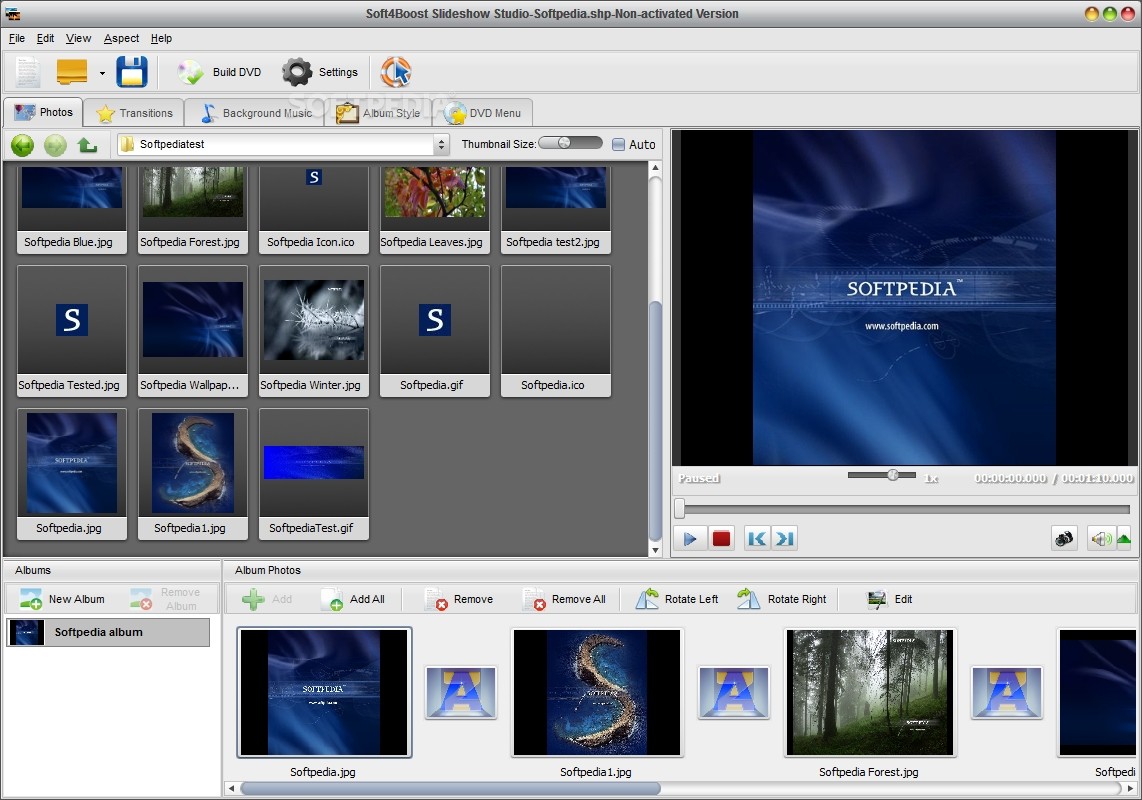Click the Remove All button
This screenshot has height=800, width=1142.
coord(564,599)
